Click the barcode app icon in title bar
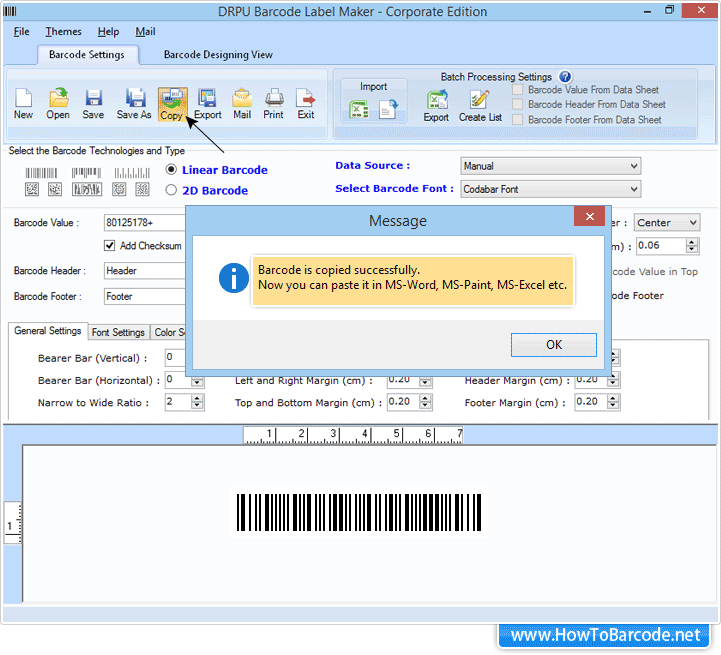 10,11
